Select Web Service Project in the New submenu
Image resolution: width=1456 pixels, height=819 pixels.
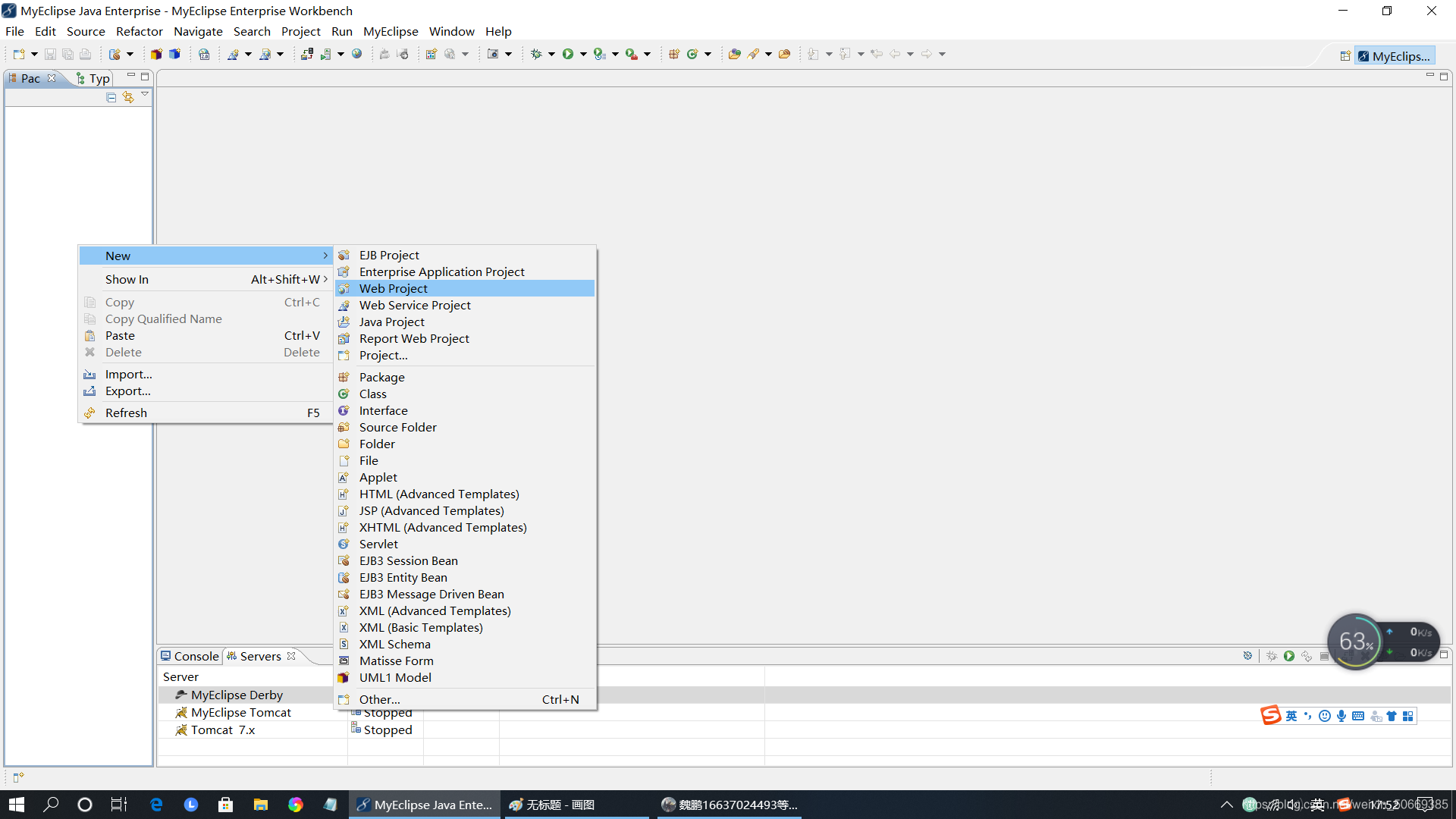(x=465, y=305)
